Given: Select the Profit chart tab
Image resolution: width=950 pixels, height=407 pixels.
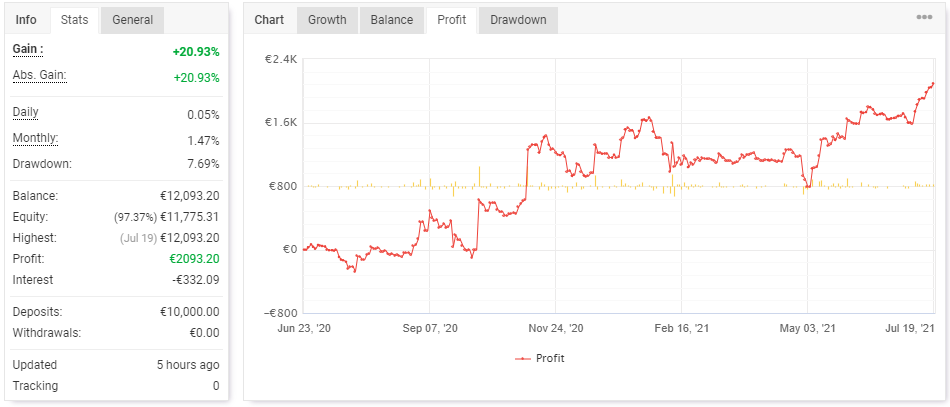Looking at the screenshot, I should pyautogui.click(x=451, y=20).
